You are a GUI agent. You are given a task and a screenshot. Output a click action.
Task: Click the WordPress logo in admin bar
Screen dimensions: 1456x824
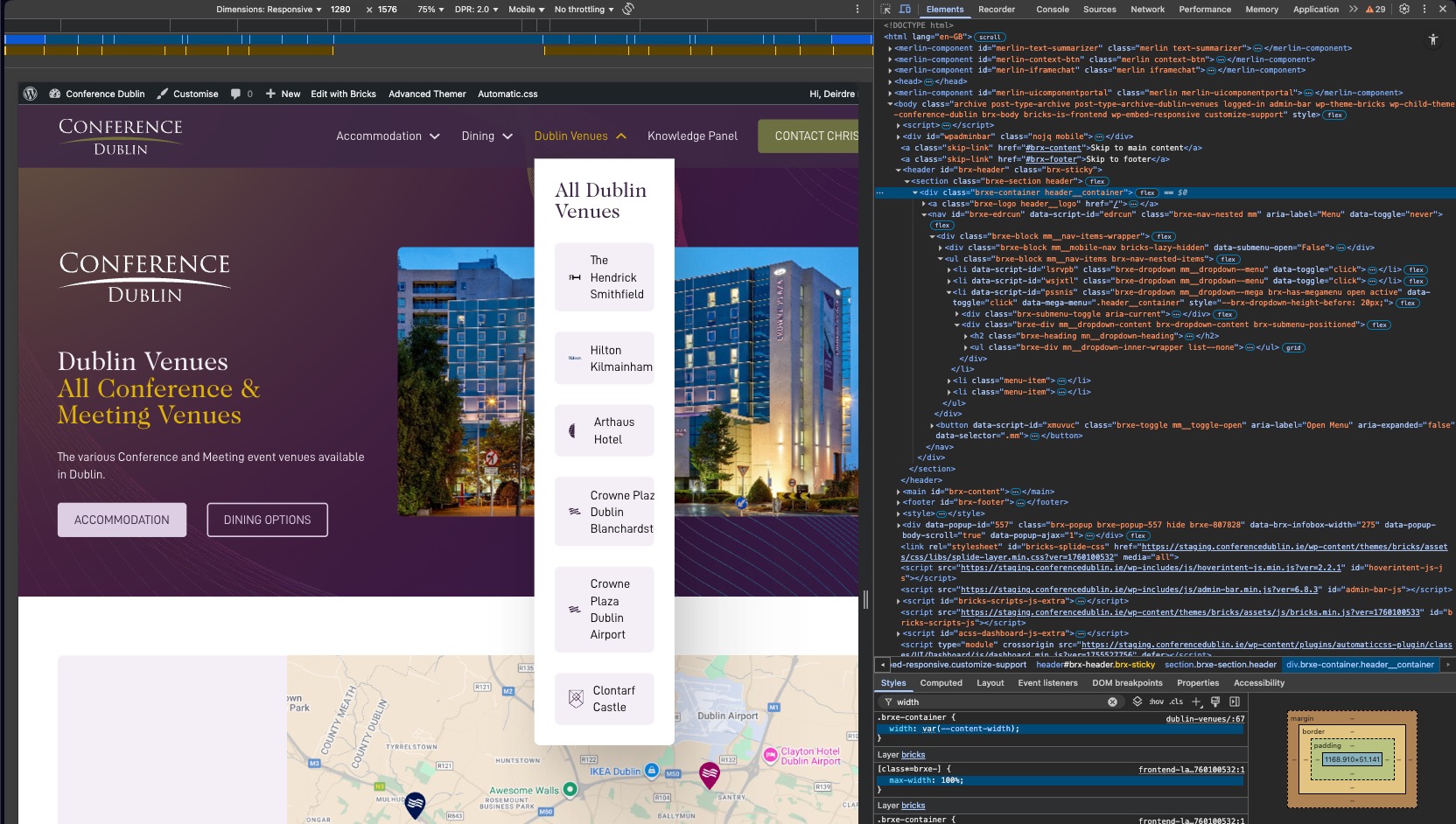click(31, 94)
